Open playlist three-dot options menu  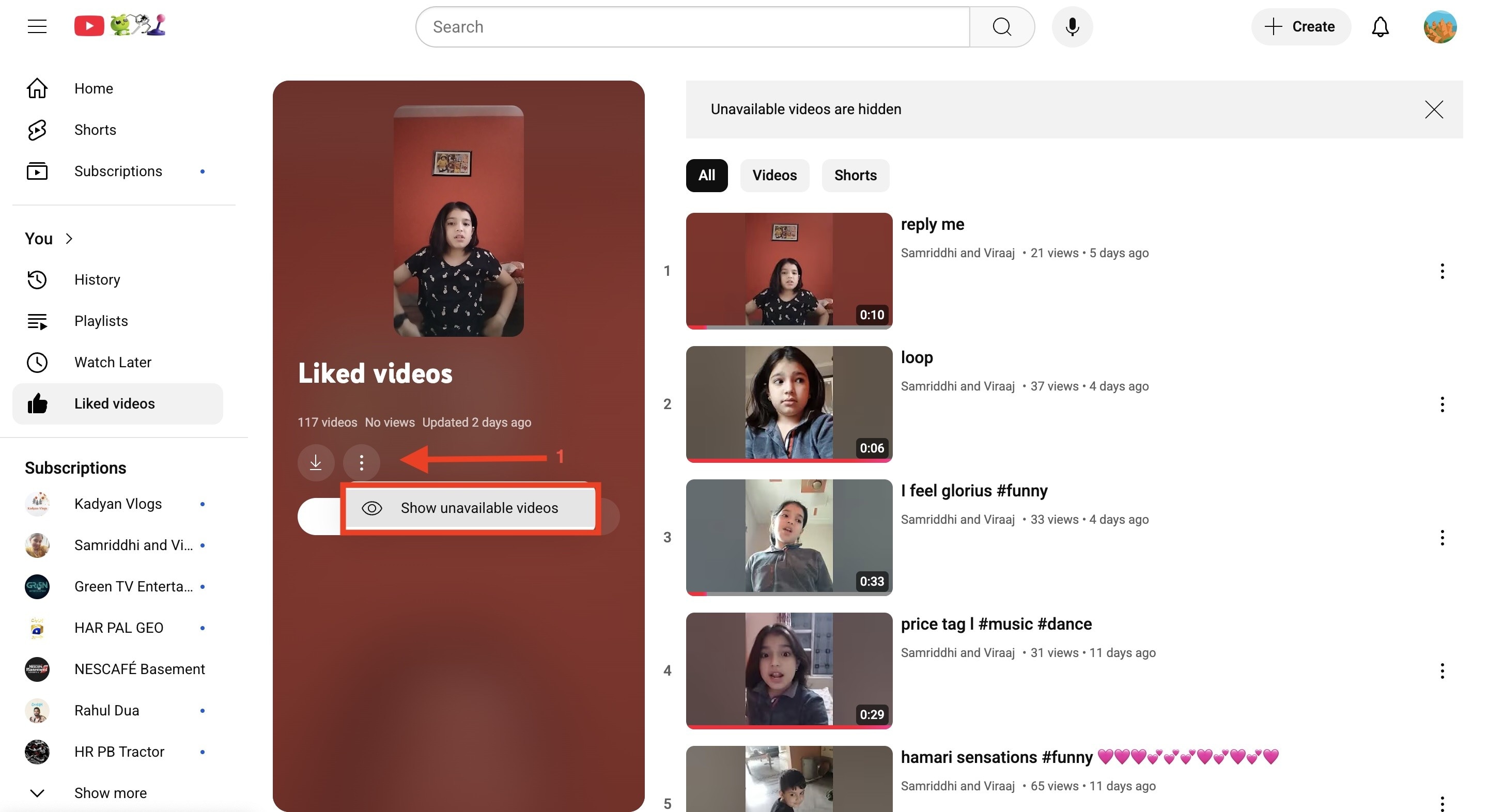tap(362, 463)
